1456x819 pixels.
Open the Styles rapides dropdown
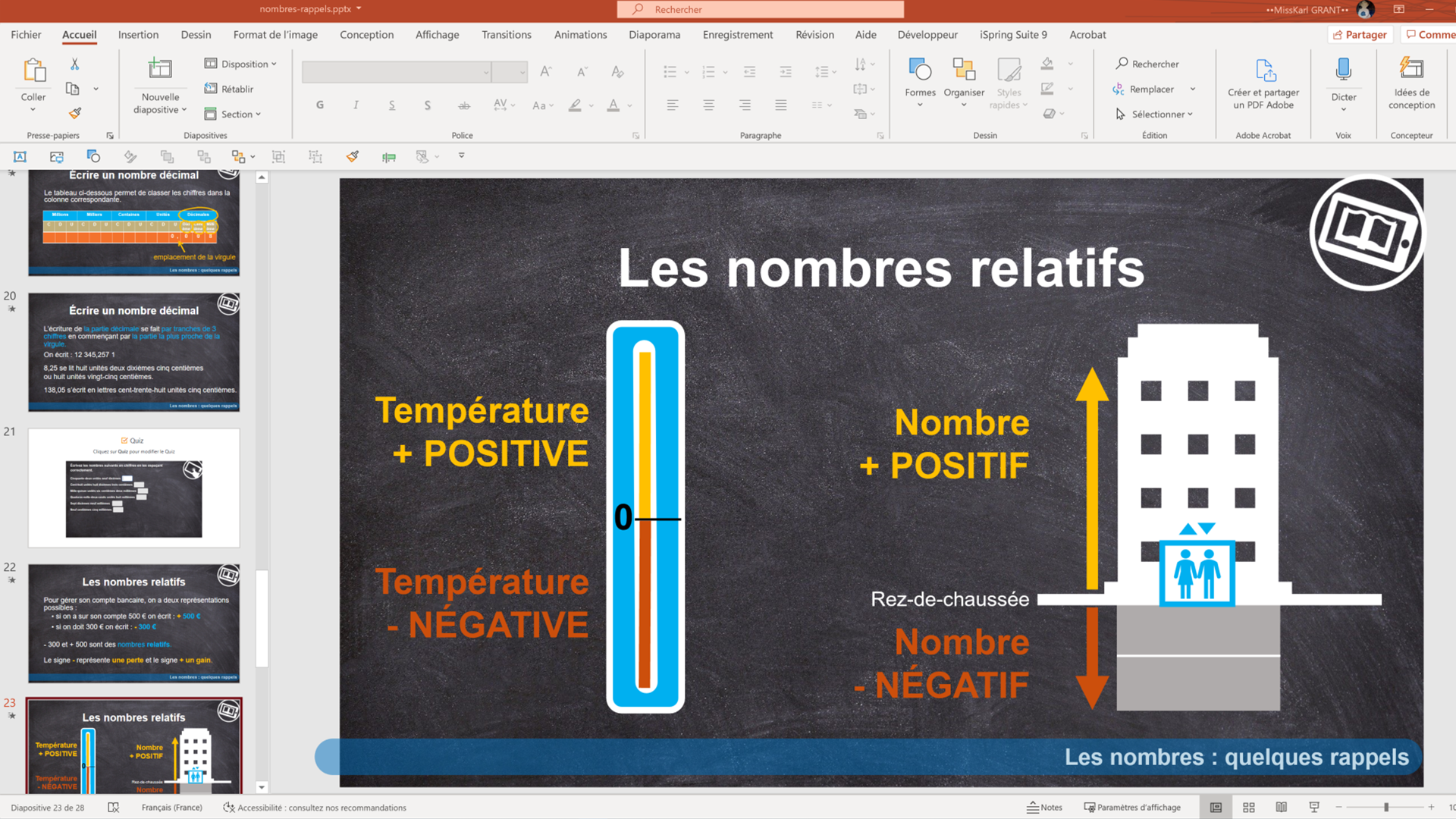pos(1009,83)
